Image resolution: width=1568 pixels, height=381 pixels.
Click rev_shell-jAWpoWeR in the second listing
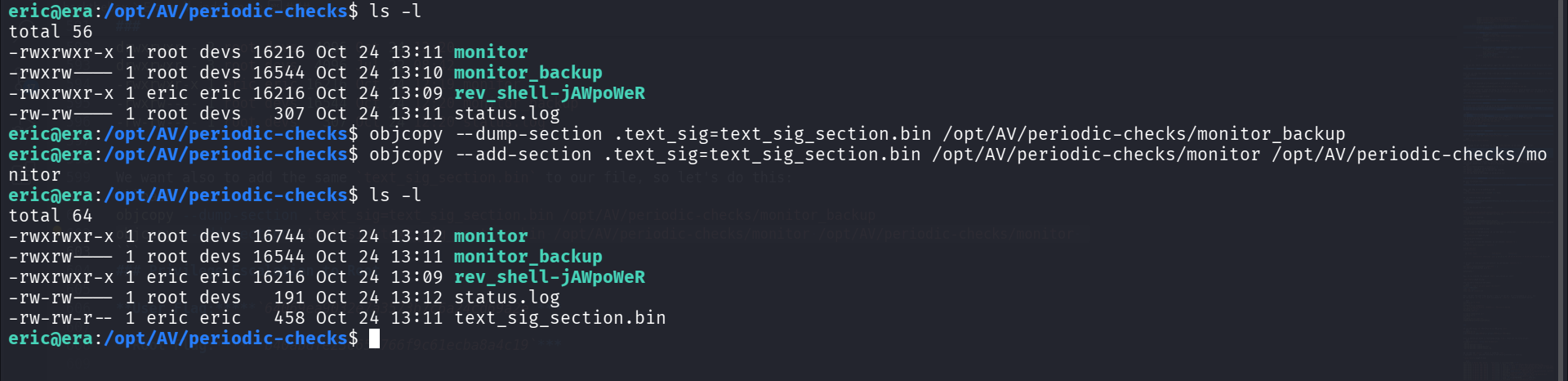click(x=549, y=277)
